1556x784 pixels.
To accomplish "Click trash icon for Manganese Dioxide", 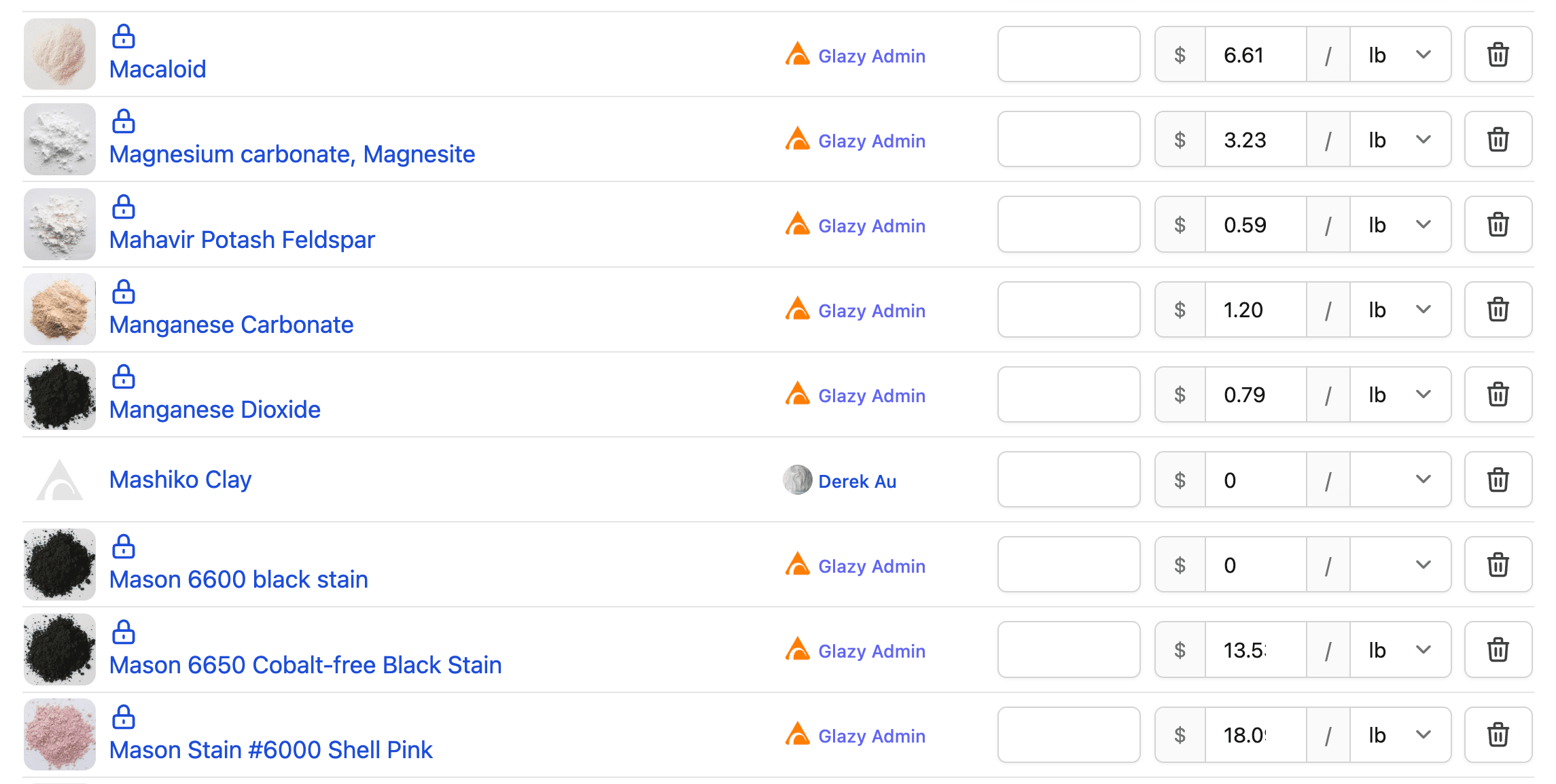I will click(1498, 395).
